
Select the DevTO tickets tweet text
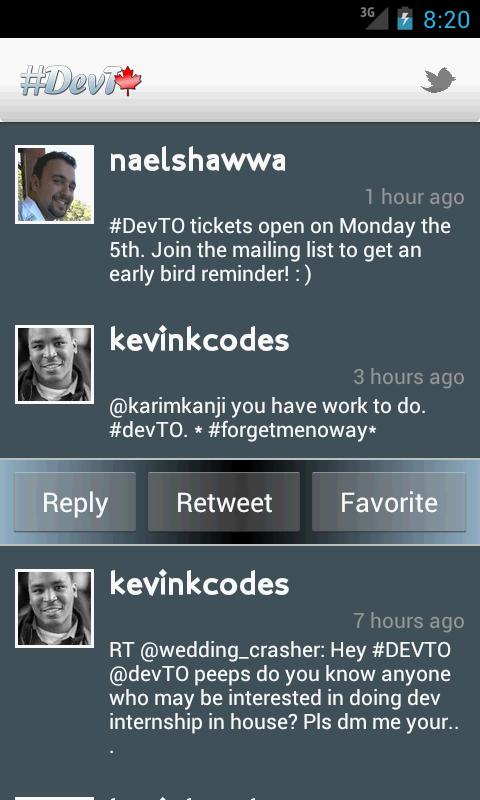[x=280, y=251]
